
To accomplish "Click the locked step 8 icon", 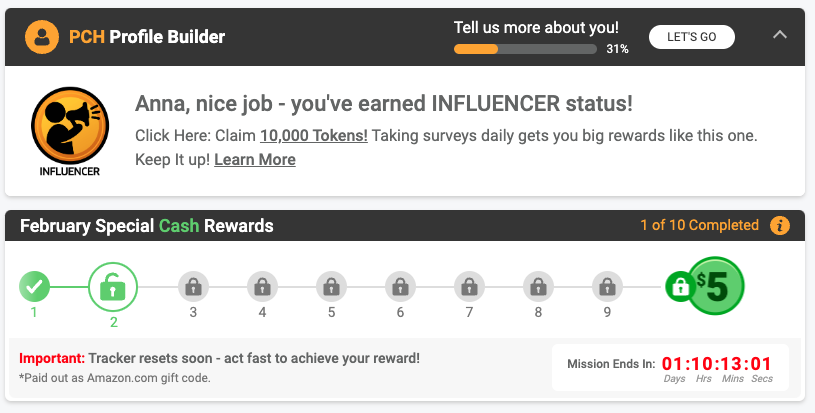I will [538, 287].
